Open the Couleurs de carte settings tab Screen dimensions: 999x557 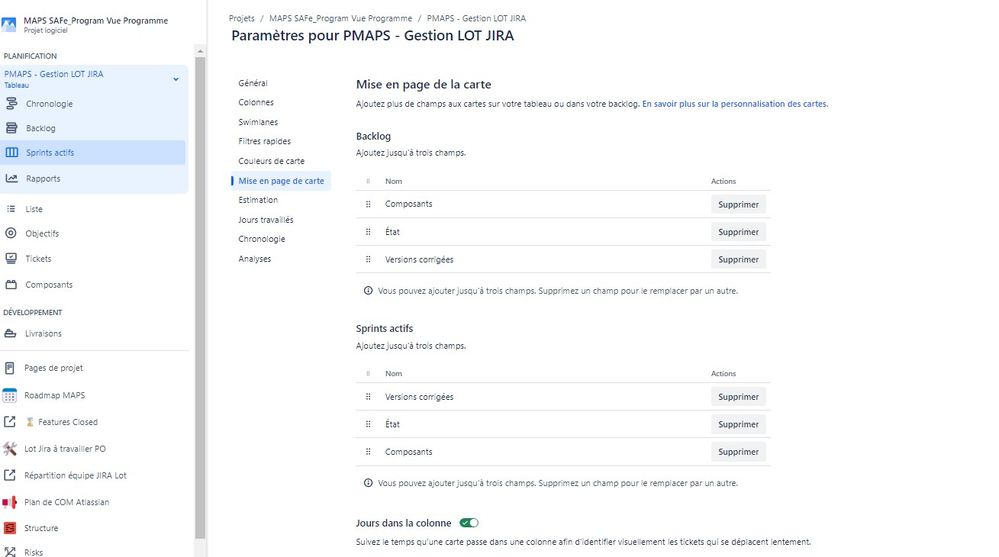pyautogui.click(x=271, y=161)
